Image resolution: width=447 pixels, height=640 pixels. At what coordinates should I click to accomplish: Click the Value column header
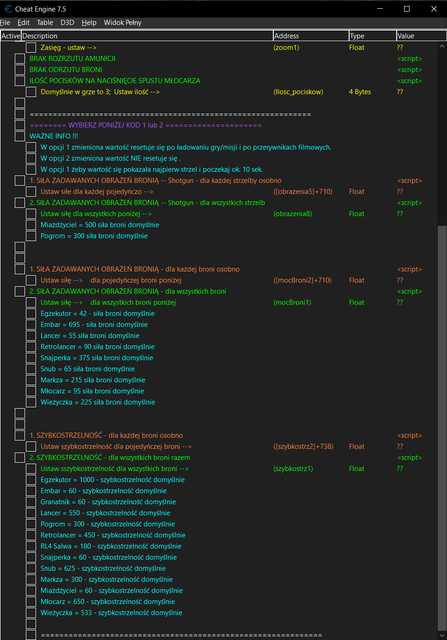pyautogui.click(x=421, y=36)
